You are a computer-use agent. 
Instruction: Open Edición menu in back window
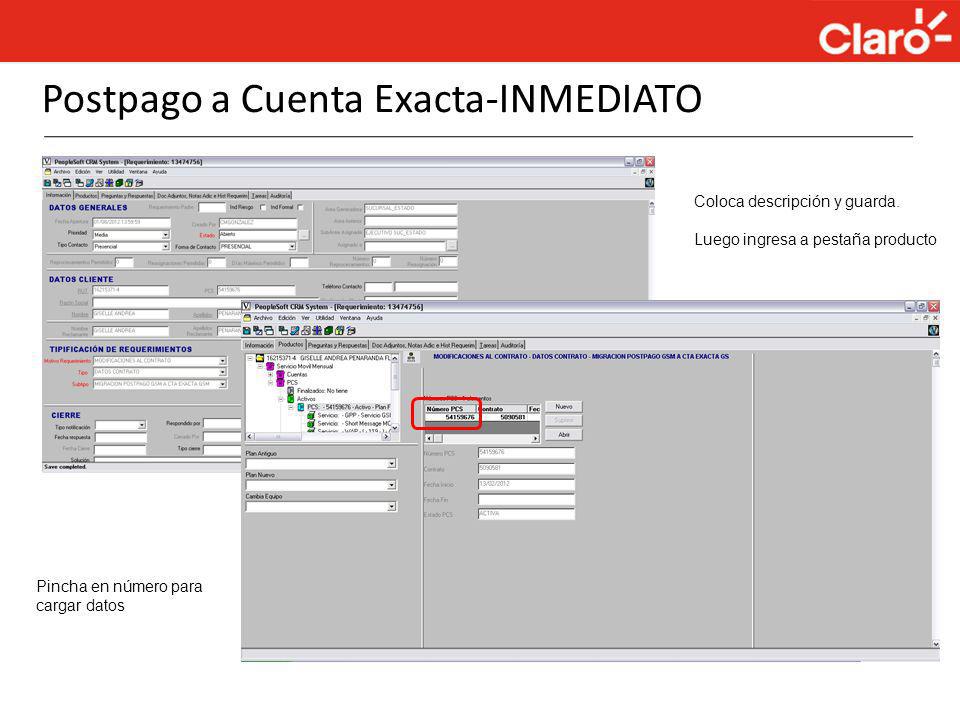83,171
